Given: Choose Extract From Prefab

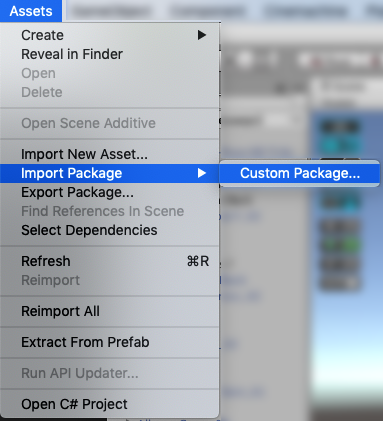Looking at the screenshot, I should click(110, 342).
